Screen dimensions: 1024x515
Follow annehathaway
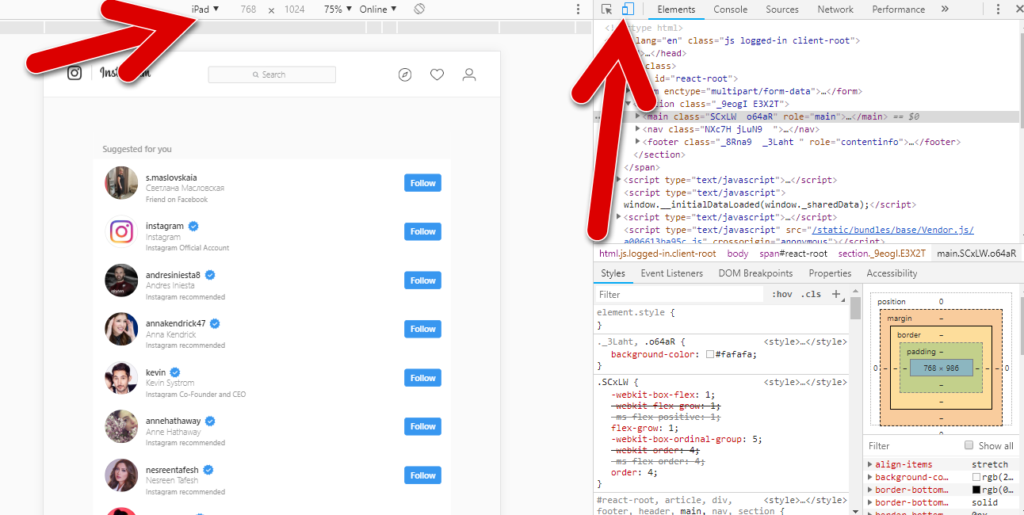tap(423, 427)
